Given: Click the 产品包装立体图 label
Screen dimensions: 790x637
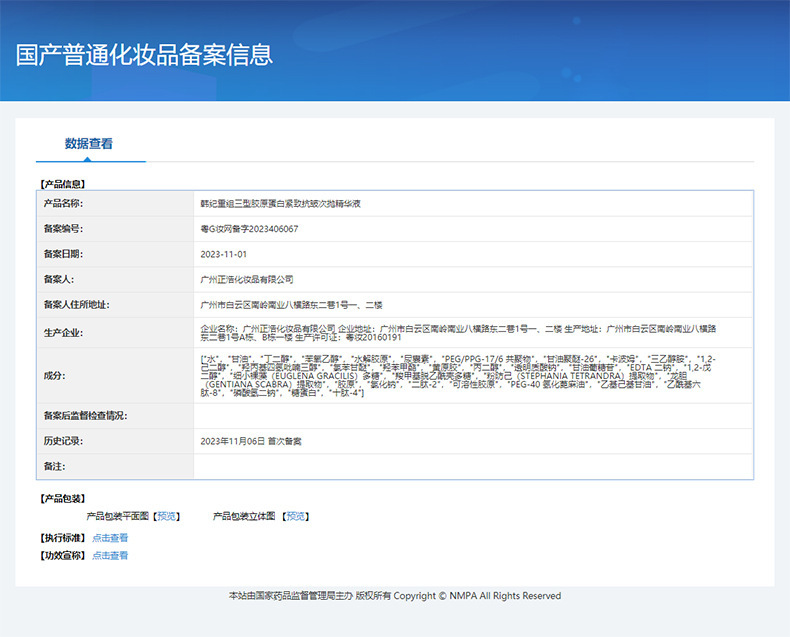Looking at the screenshot, I should [x=244, y=516].
